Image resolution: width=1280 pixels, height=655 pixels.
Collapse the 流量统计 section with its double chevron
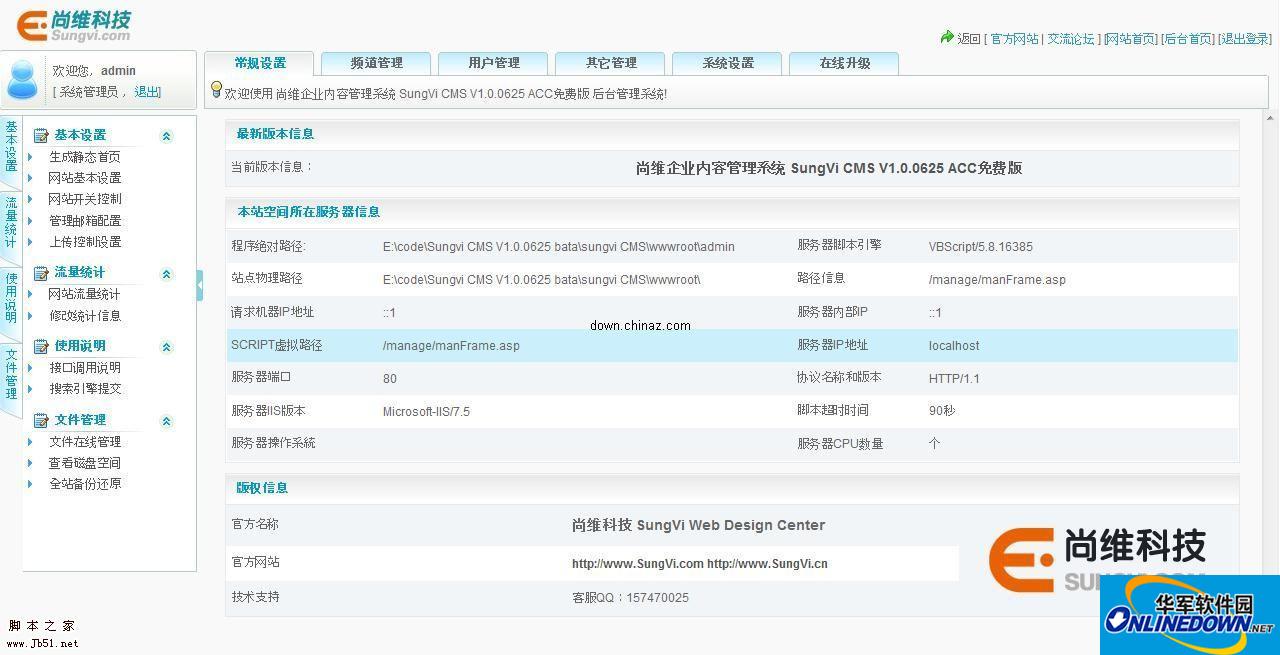166,272
